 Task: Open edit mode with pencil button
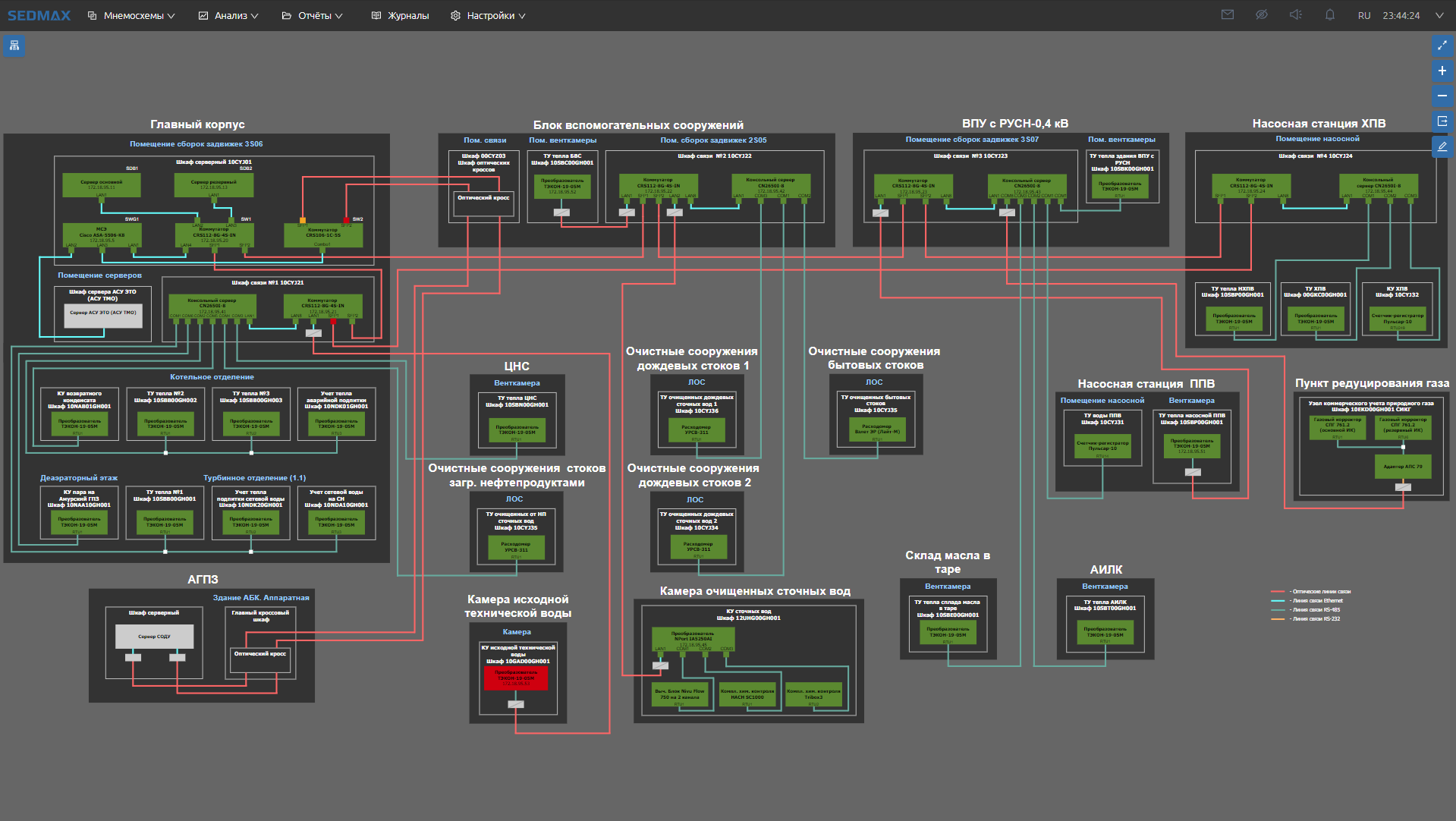point(1442,146)
